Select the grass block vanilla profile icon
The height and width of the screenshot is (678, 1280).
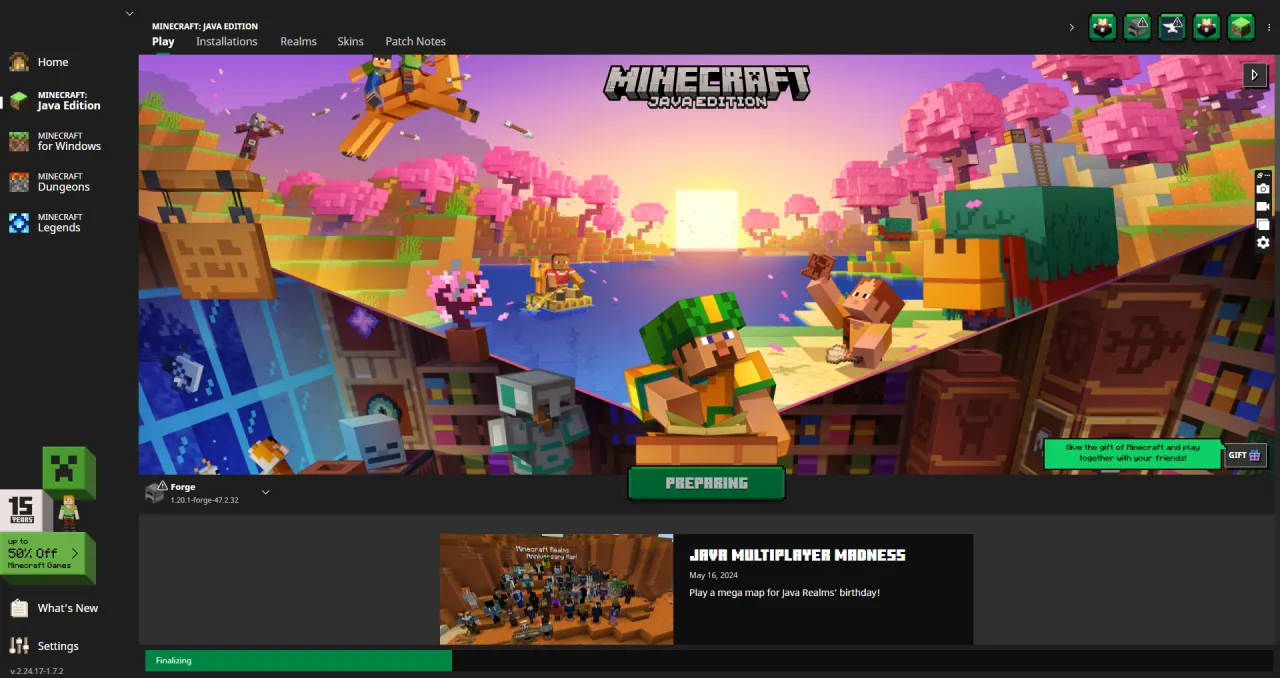click(1241, 27)
